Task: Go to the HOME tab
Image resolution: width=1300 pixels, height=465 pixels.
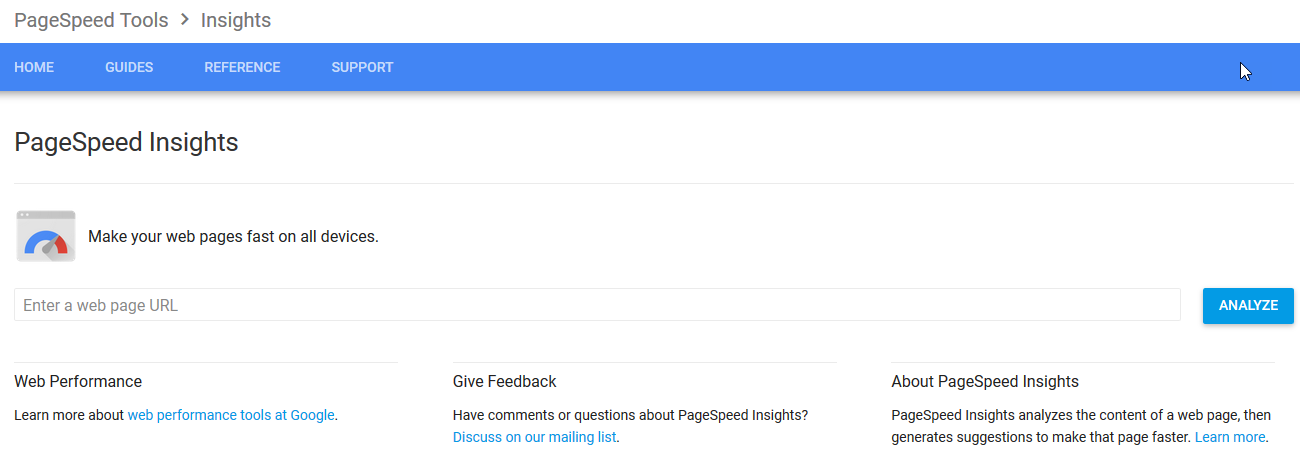Action: pyautogui.click(x=34, y=67)
